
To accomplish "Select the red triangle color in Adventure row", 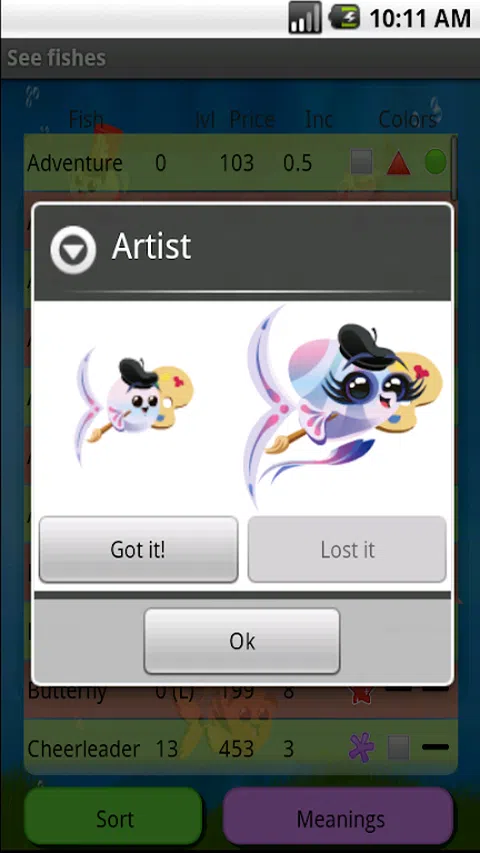I will pos(398,163).
